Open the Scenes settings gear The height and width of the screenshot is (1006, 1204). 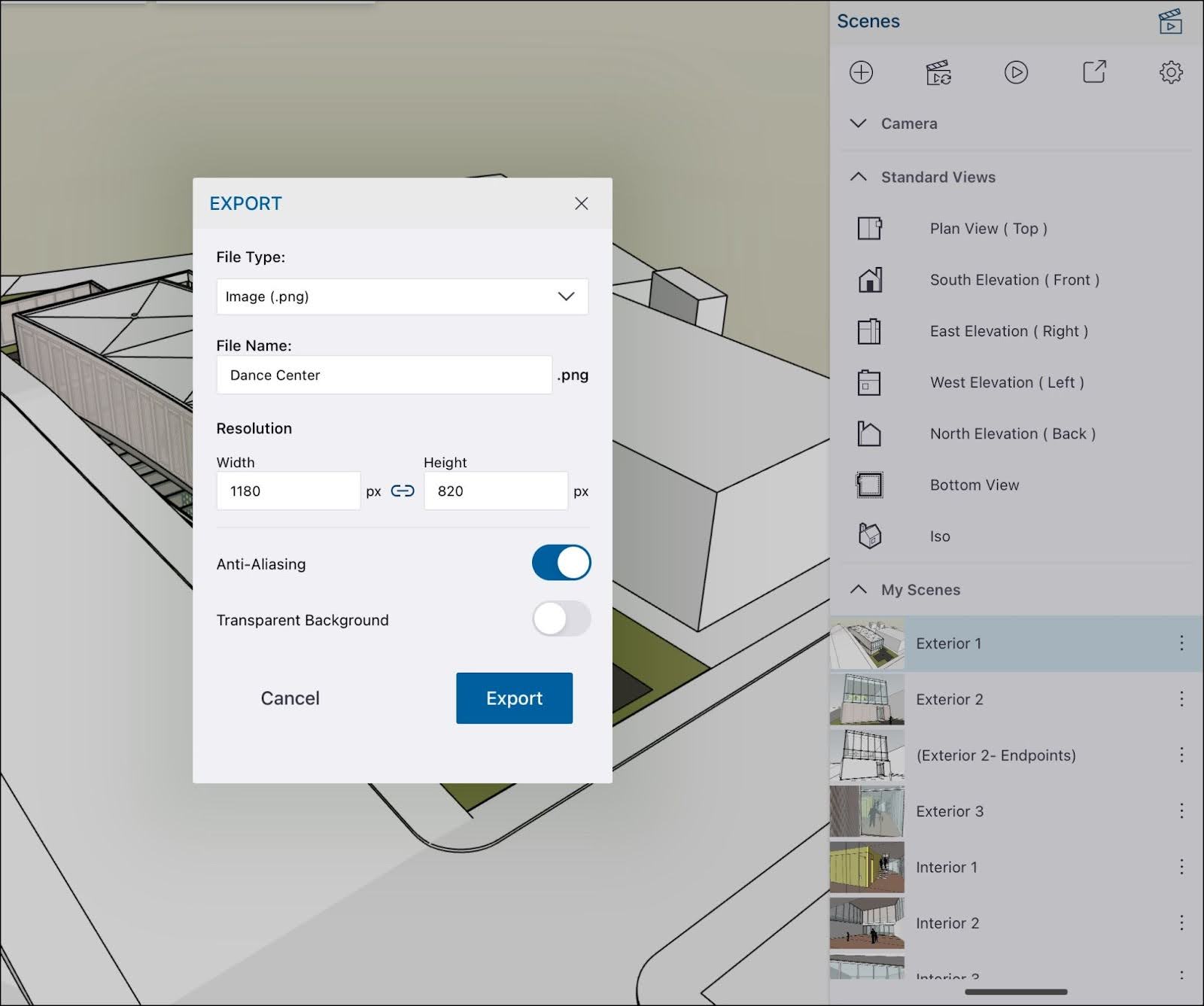(x=1171, y=72)
